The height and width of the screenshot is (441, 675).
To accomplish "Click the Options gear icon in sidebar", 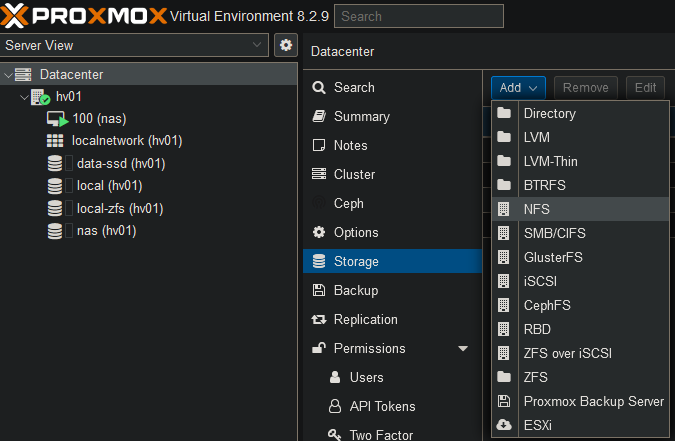I will pyautogui.click(x=319, y=232).
